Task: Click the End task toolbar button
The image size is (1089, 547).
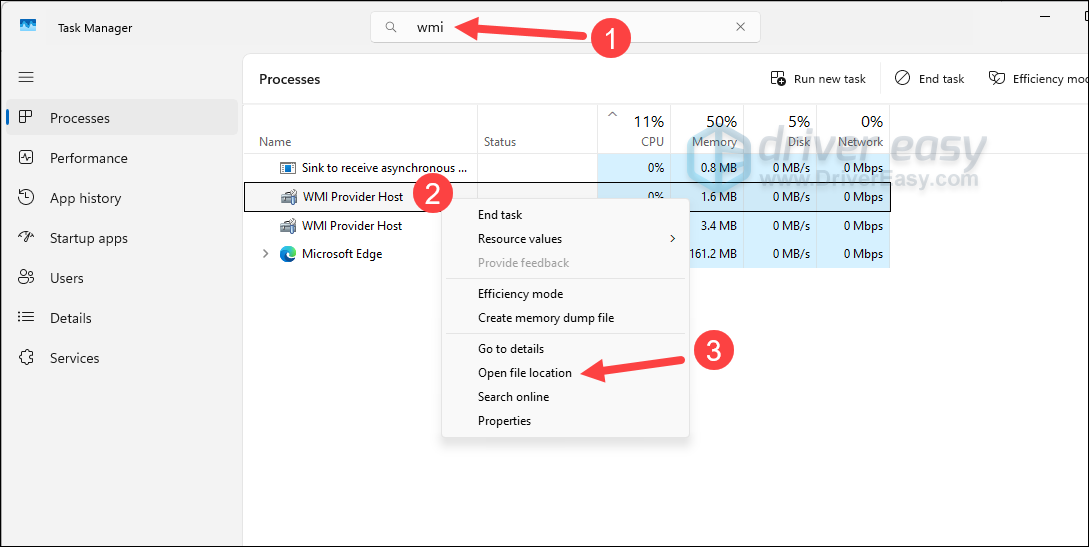Action: tap(929, 78)
